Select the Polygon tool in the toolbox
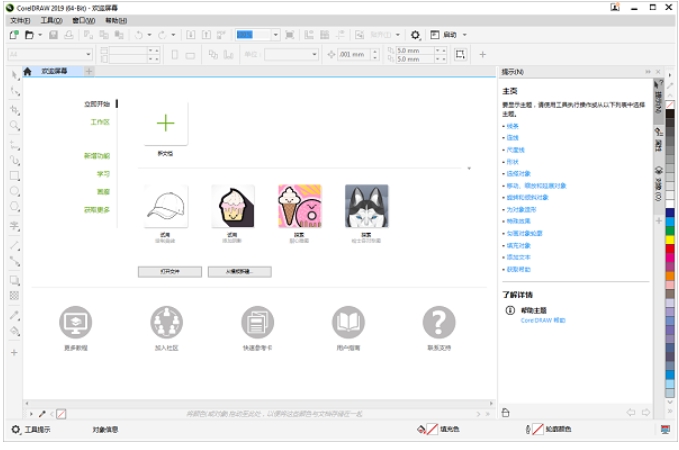Image resolution: width=679 pixels, height=450 pixels. [15, 207]
